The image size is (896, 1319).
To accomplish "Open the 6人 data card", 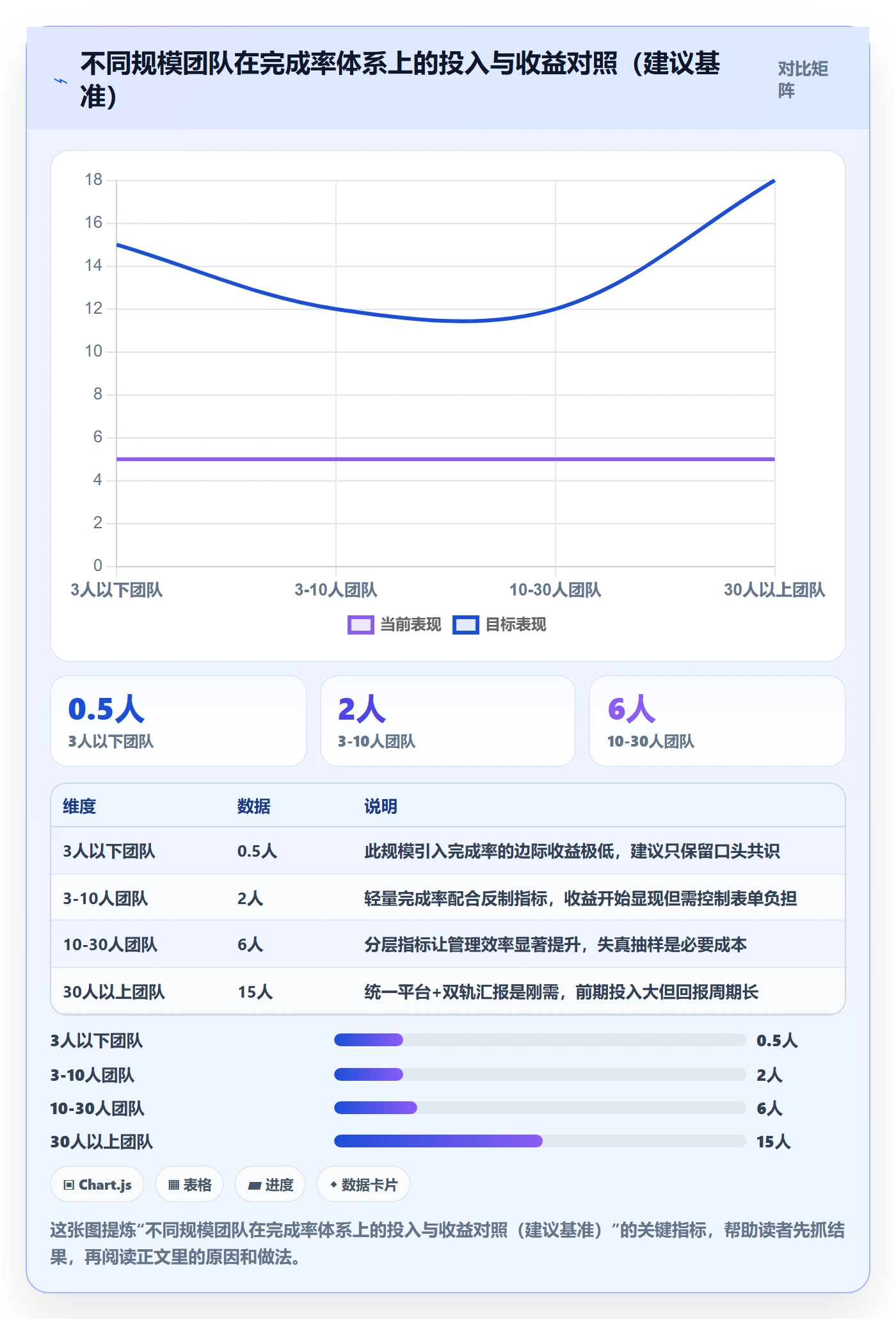I will pos(717,721).
